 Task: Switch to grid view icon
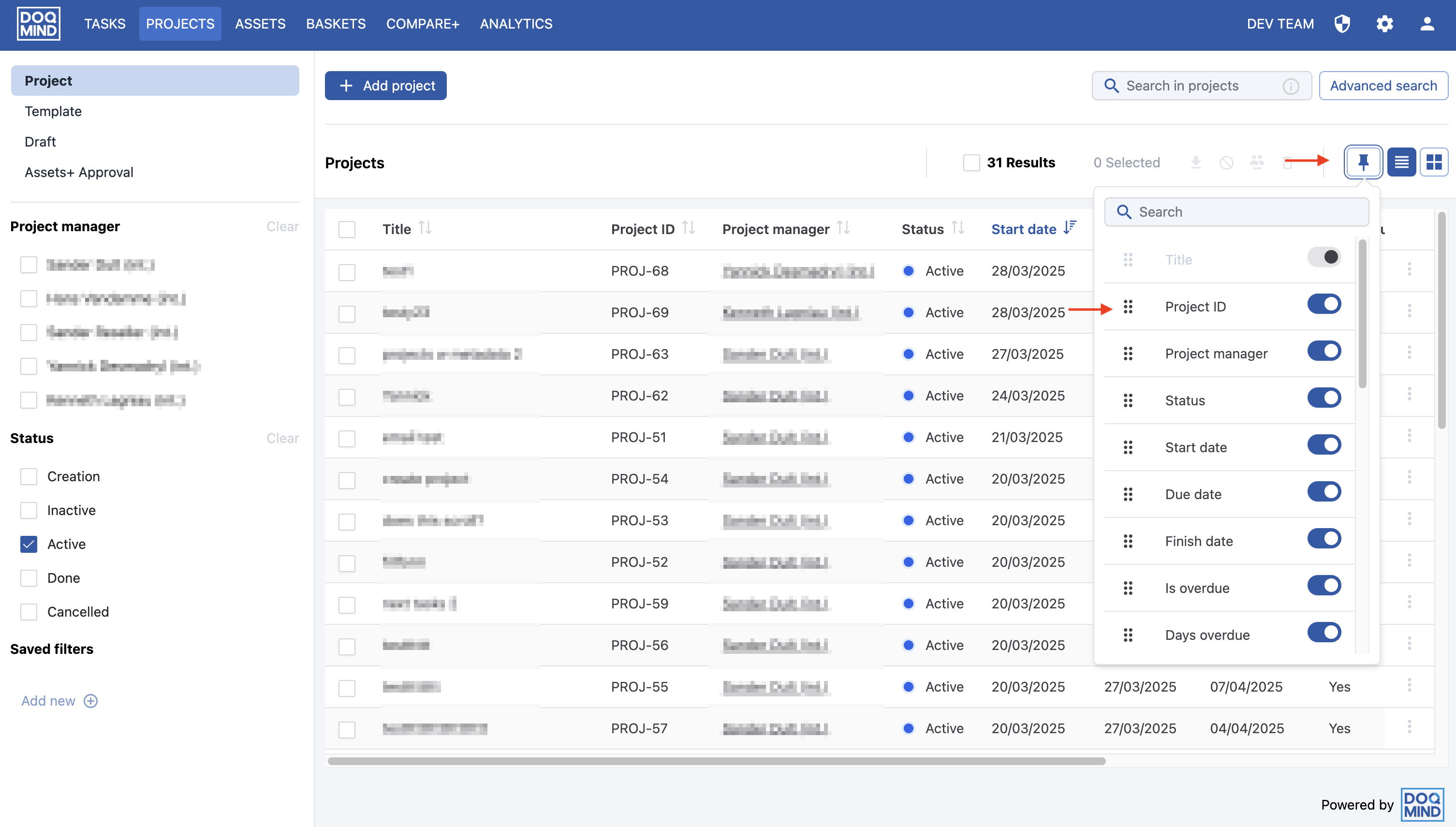1434,162
